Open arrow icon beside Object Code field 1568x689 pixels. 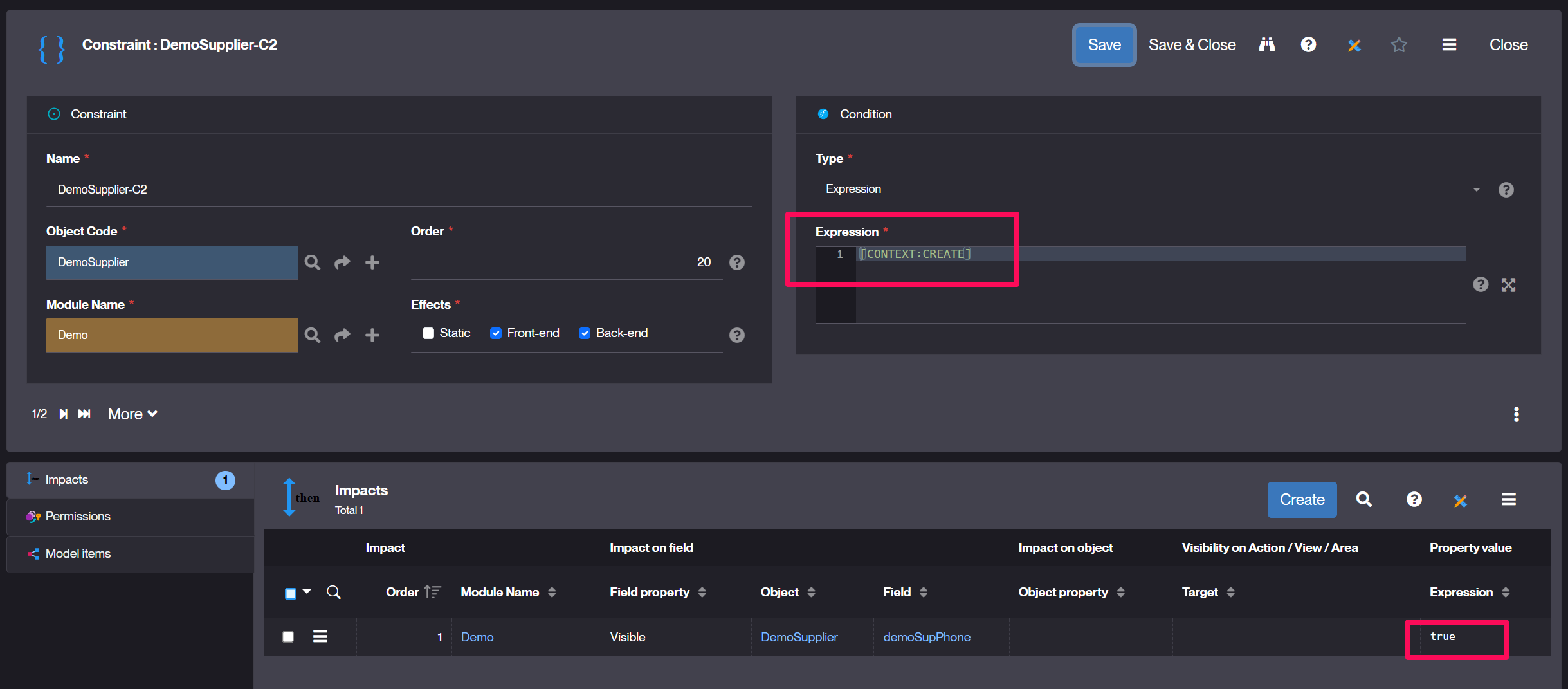(x=342, y=262)
